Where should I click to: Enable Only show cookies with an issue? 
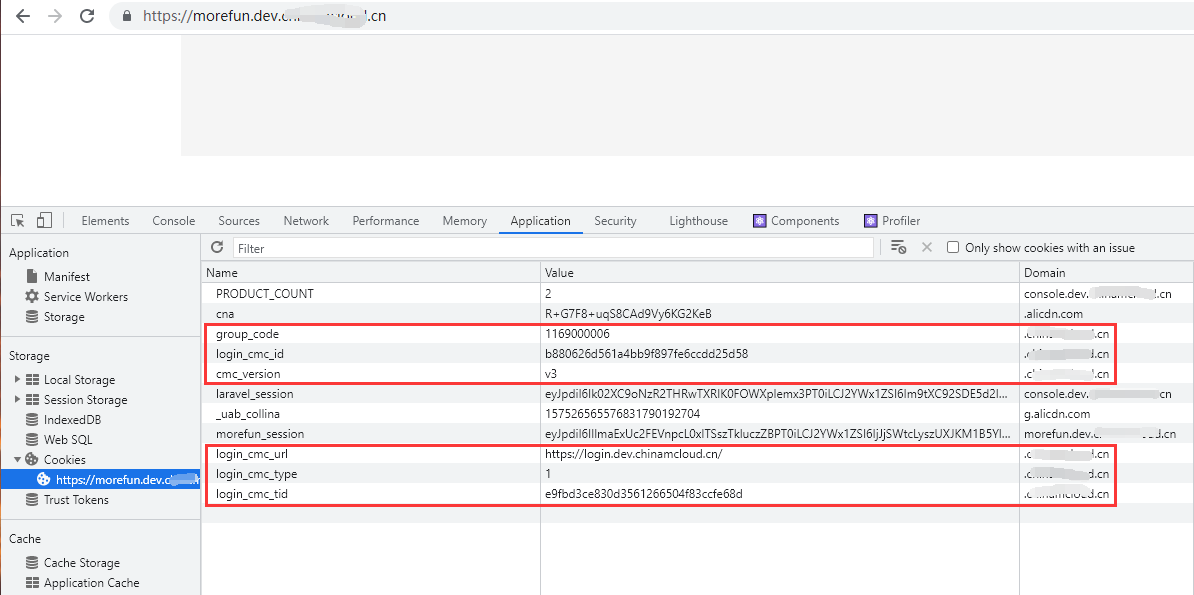pos(953,247)
